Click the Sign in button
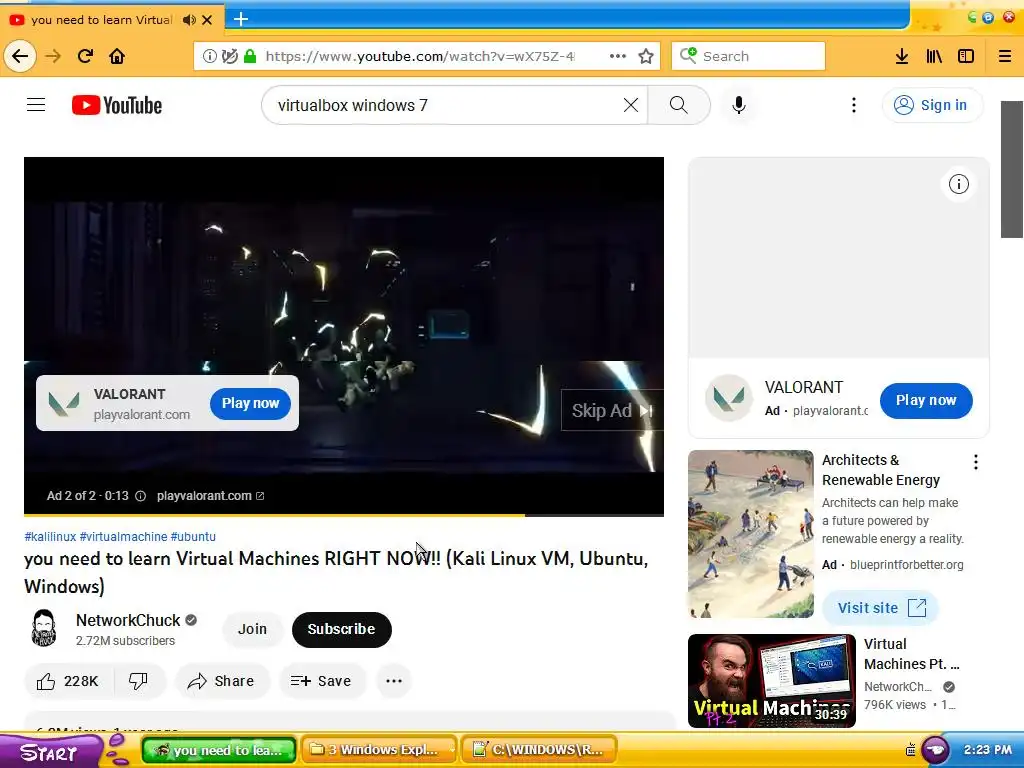 click(x=932, y=105)
